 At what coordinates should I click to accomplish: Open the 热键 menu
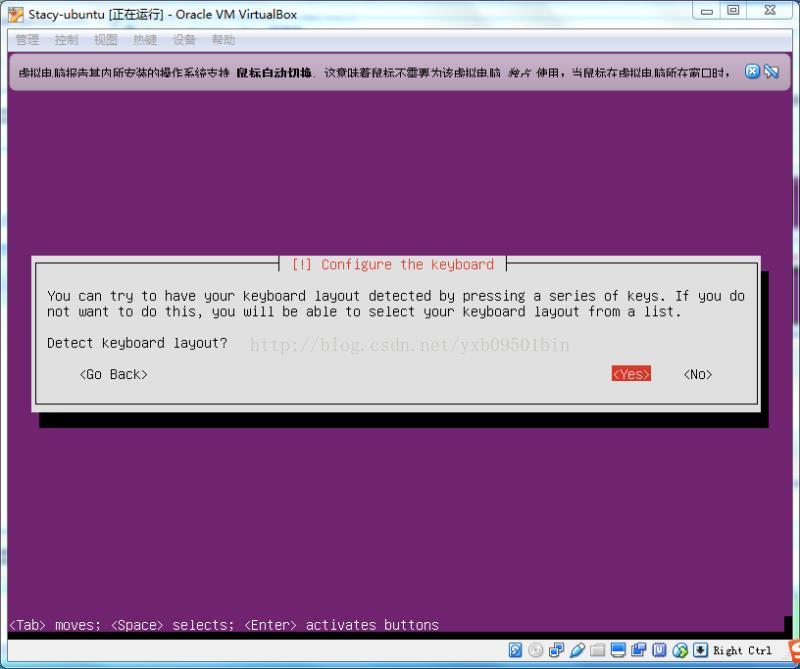(x=145, y=40)
